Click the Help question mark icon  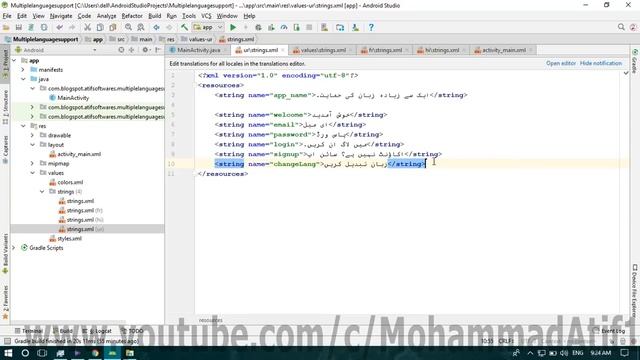(371, 27)
